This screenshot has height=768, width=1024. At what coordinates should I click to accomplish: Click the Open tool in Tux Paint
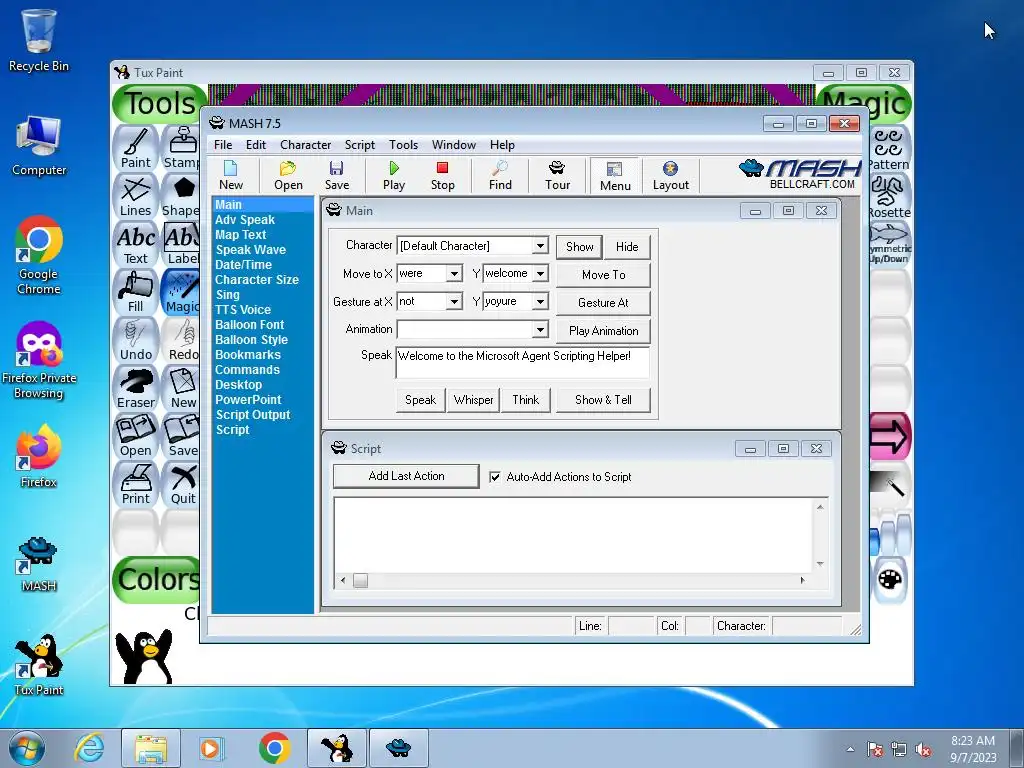click(135, 436)
